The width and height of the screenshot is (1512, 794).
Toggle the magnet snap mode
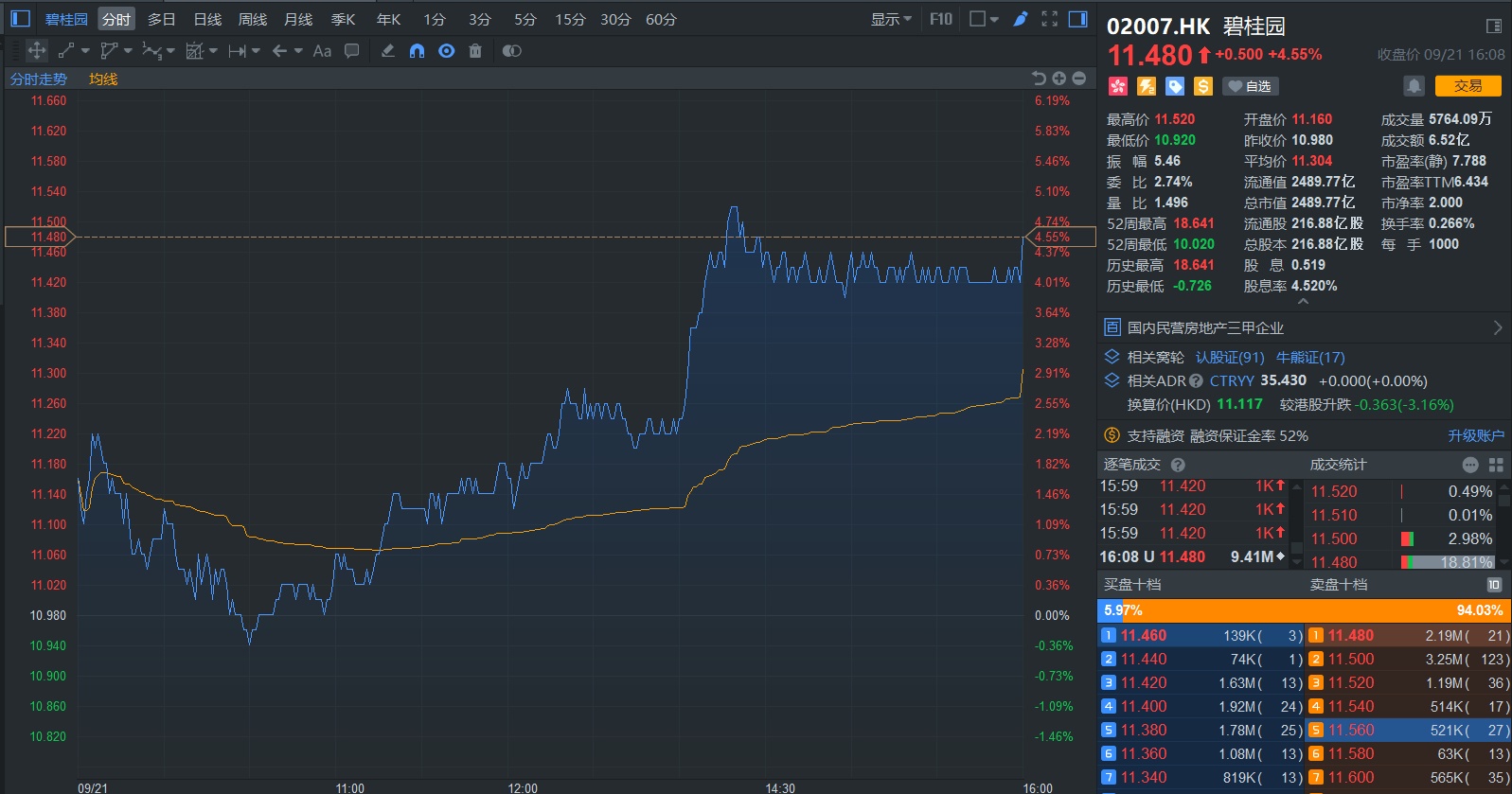point(417,51)
